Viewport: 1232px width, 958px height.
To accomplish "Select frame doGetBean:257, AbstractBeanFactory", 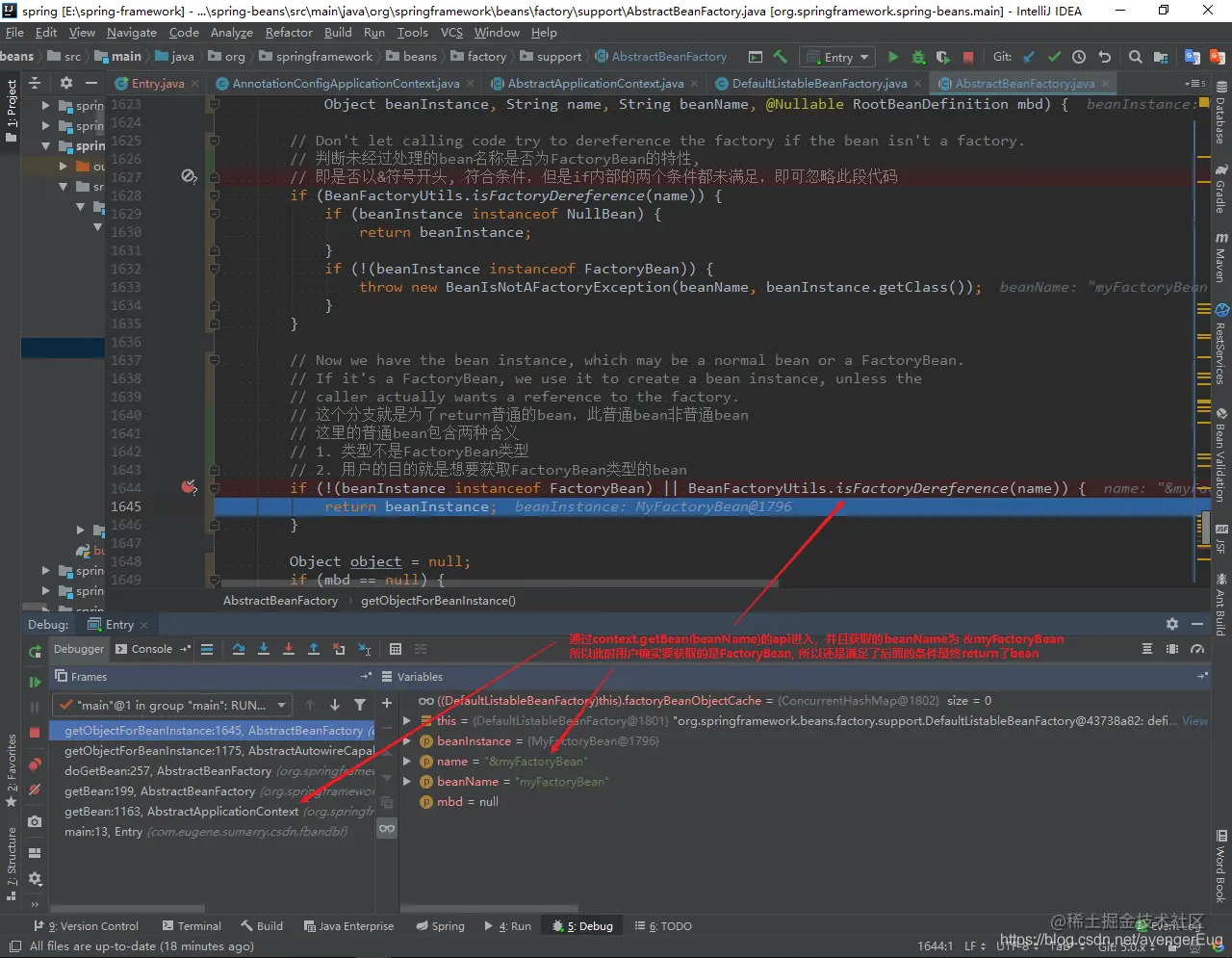I will point(213,770).
